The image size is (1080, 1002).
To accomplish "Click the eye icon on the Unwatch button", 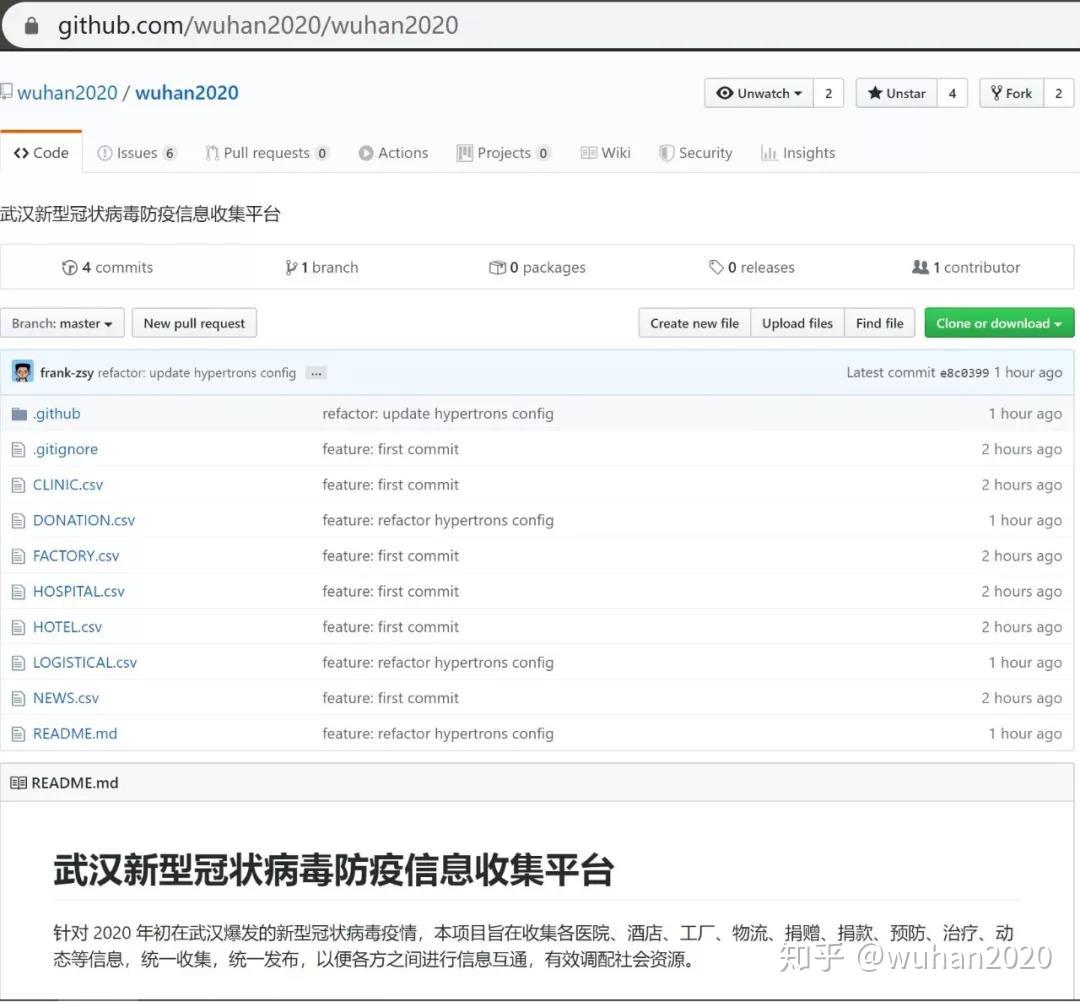I will click(726, 92).
